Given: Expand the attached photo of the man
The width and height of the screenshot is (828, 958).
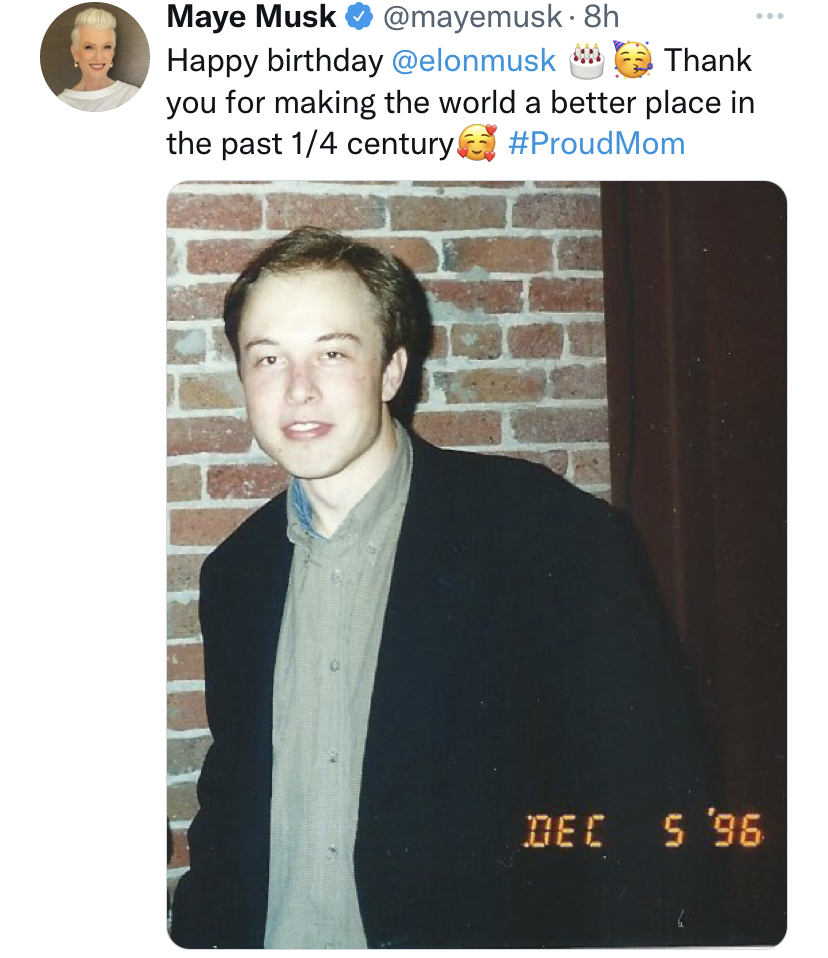Looking at the screenshot, I should (477, 565).
